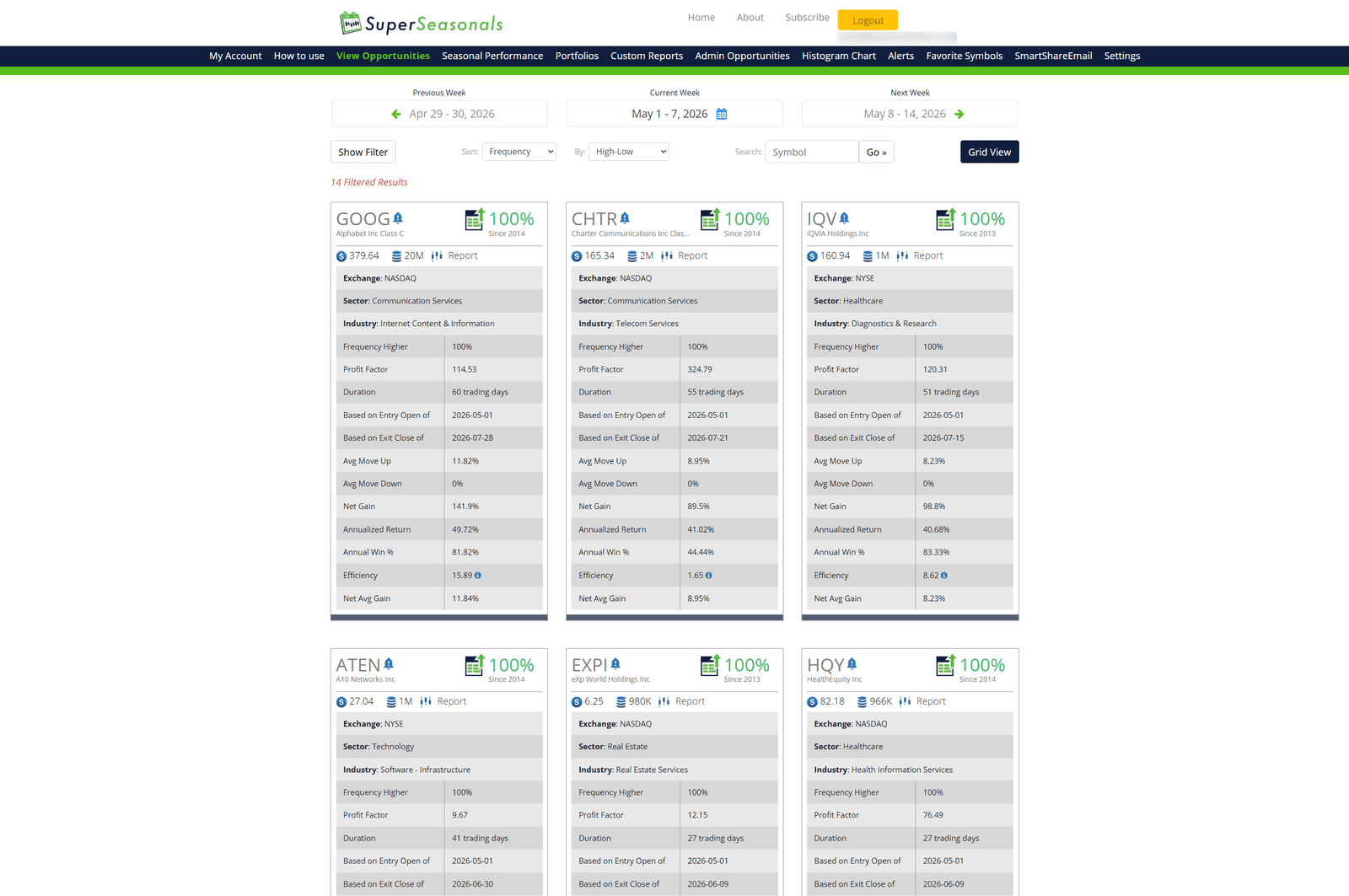This screenshot has height=896, width=1349.
Task: Open the Home link
Action: click(701, 18)
